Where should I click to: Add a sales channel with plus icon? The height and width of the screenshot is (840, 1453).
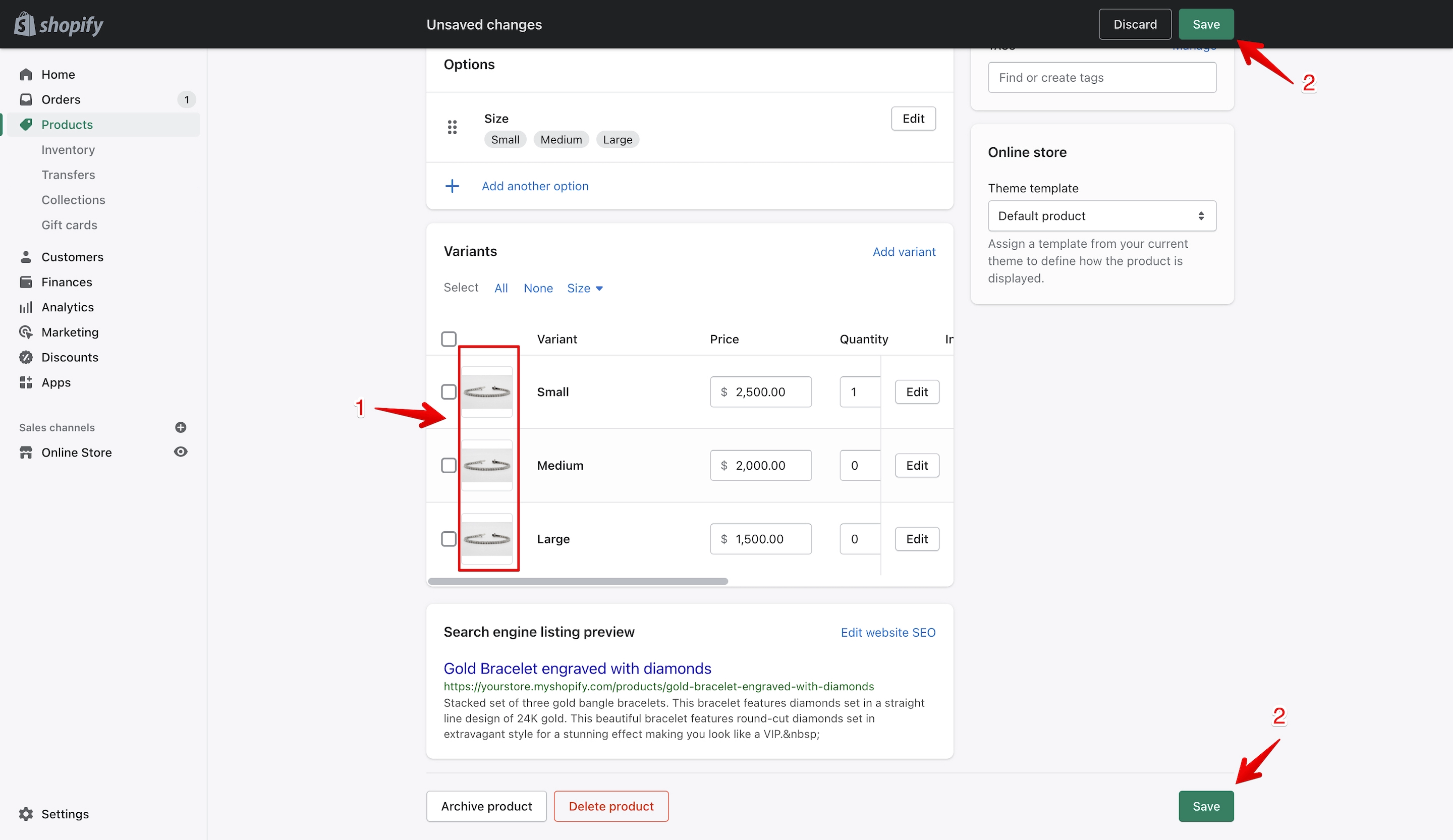(181, 427)
